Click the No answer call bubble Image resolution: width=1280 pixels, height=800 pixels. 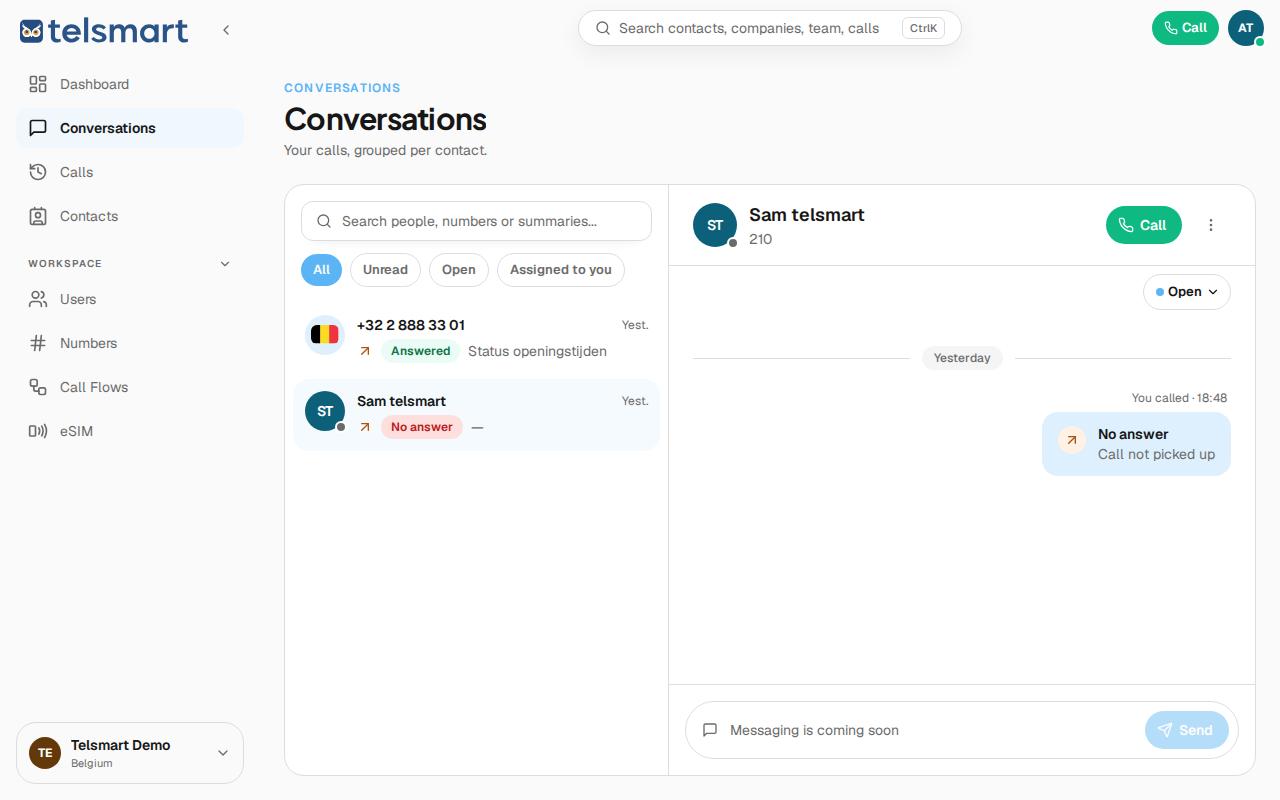click(1136, 444)
